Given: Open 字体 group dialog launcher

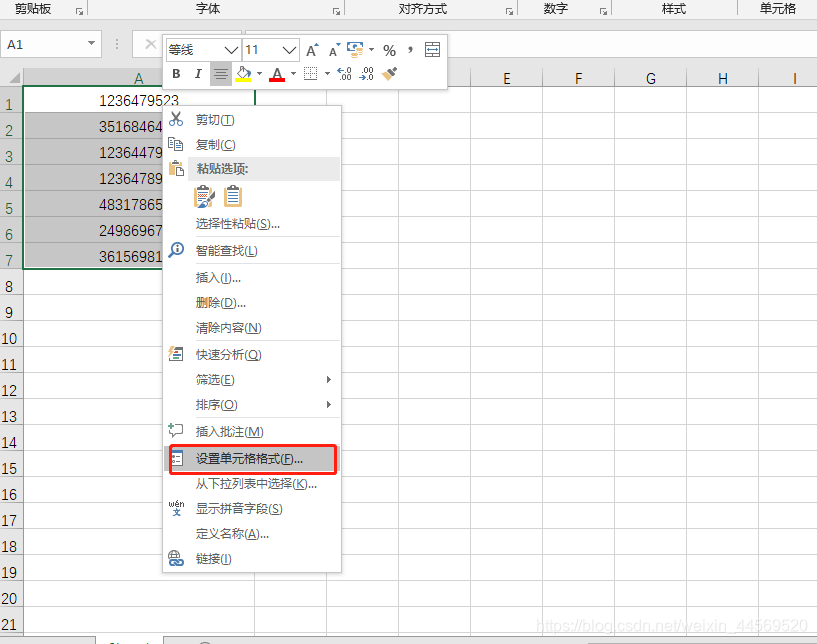Looking at the screenshot, I should tap(336, 11).
